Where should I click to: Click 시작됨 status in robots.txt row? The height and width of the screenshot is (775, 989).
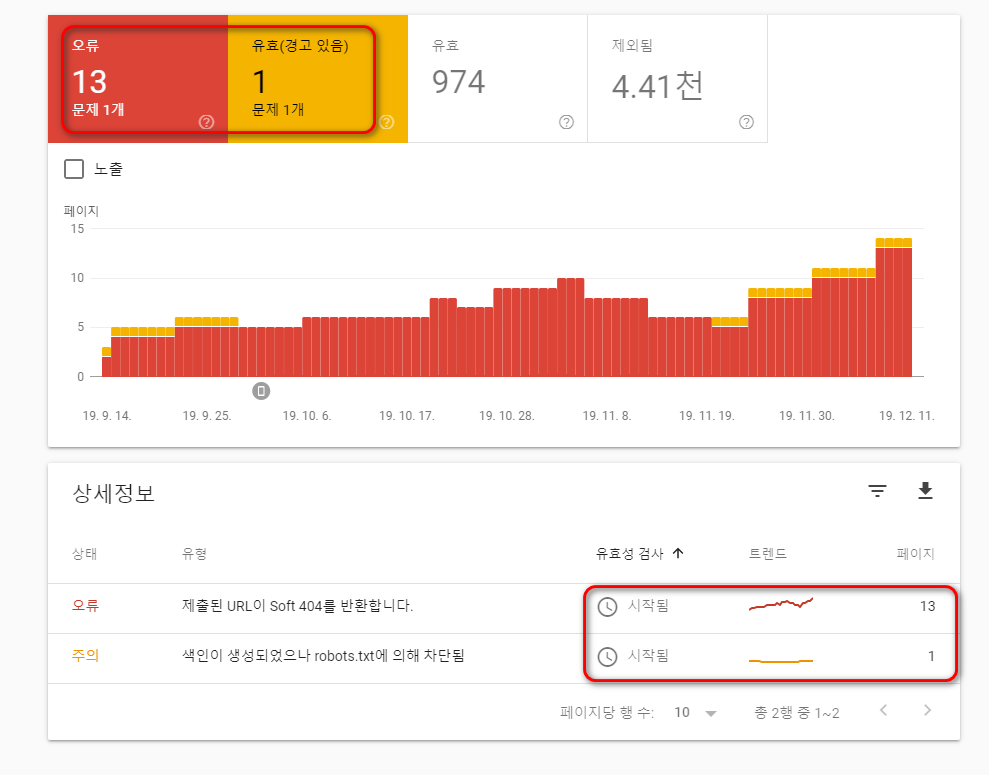tap(648, 656)
